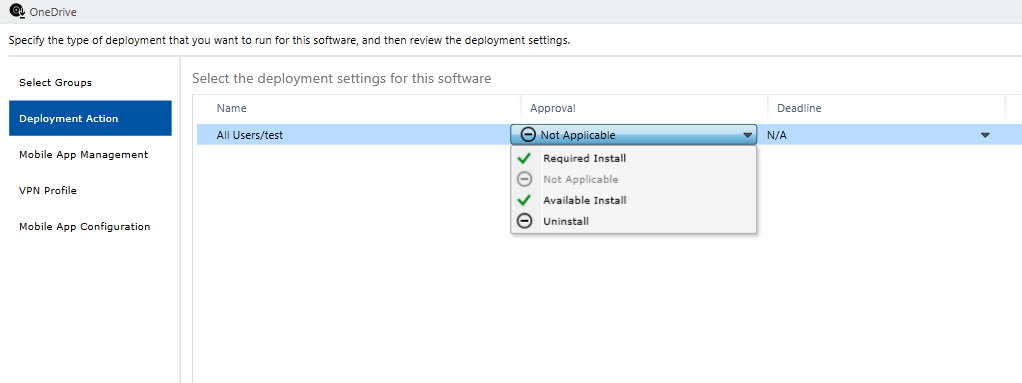Click the Deadline column header
The height and width of the screenshot is (383, 1022).
click(799, 108)
